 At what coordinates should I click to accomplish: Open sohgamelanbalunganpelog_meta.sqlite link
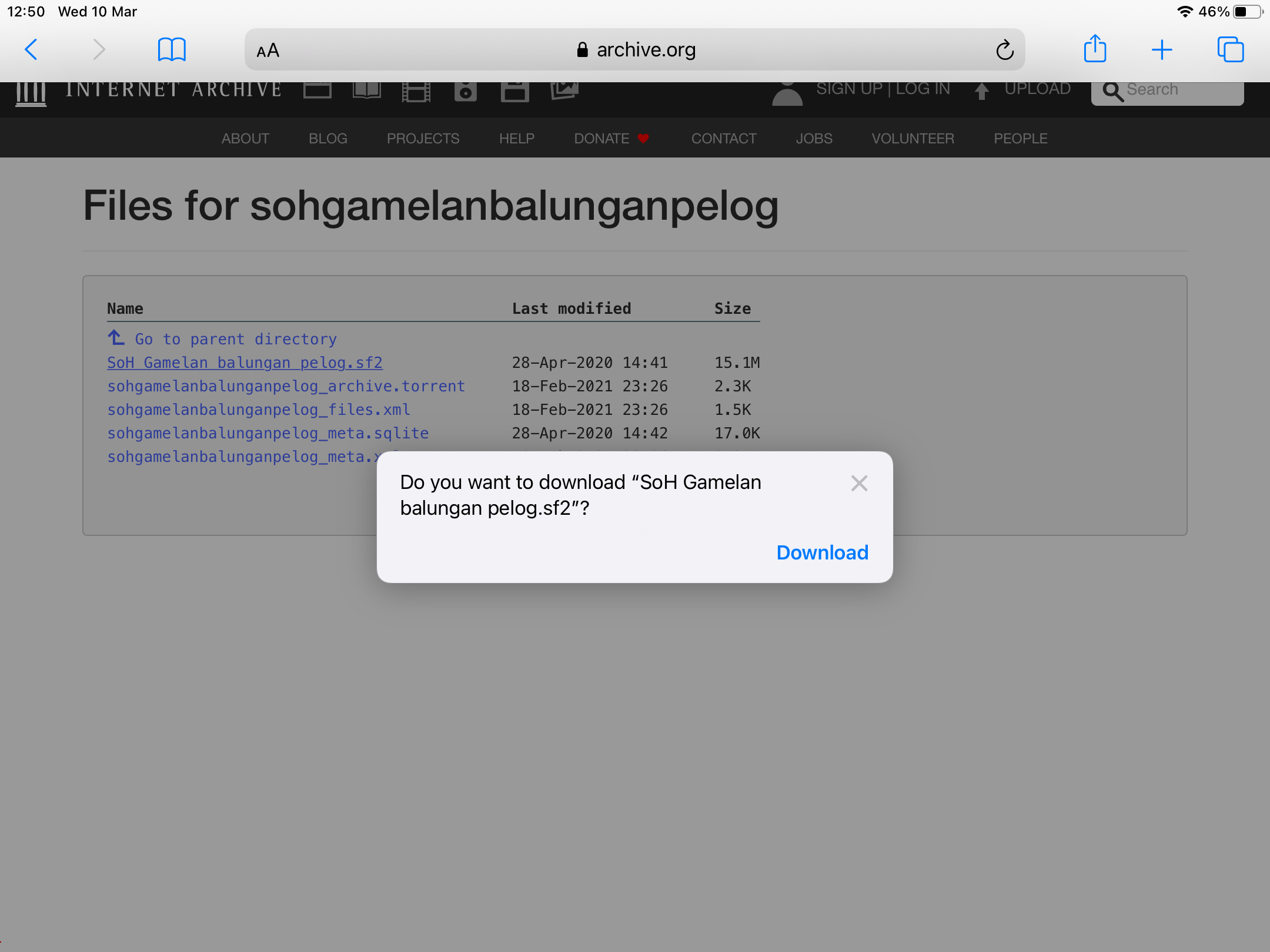click(268, 433)
